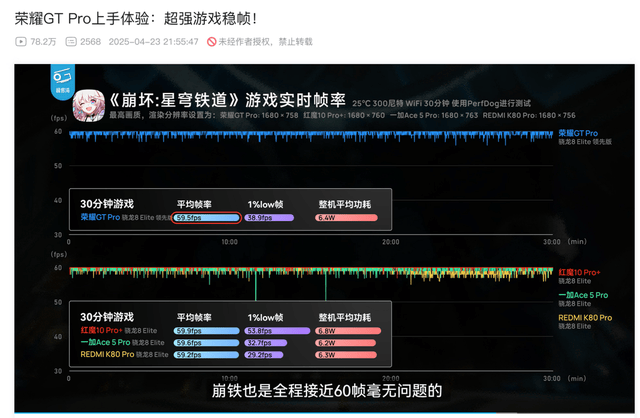
Task: Click the channel logo badge in video corner
Action: (62, 82)
